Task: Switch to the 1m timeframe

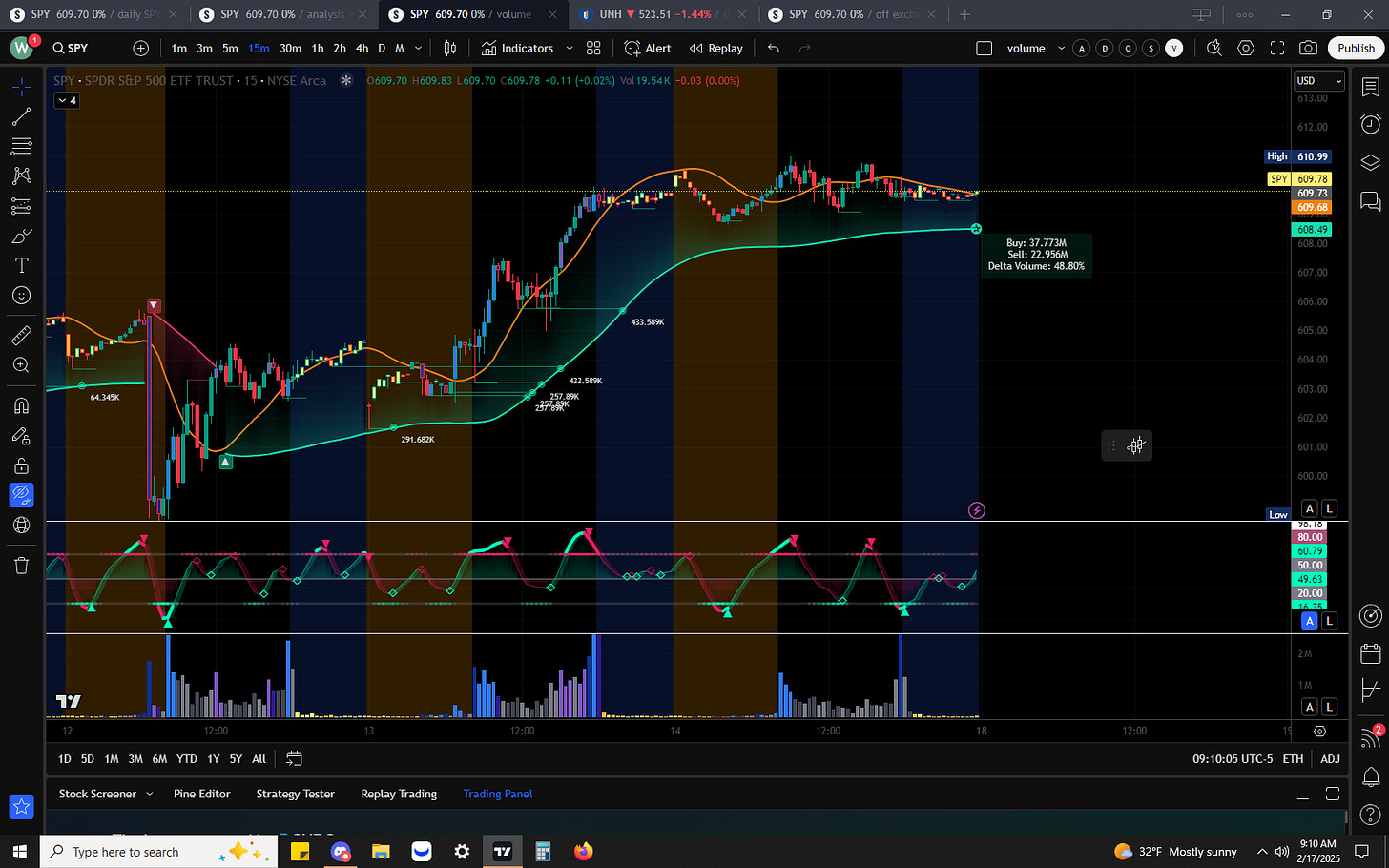Action: [179, 48]
